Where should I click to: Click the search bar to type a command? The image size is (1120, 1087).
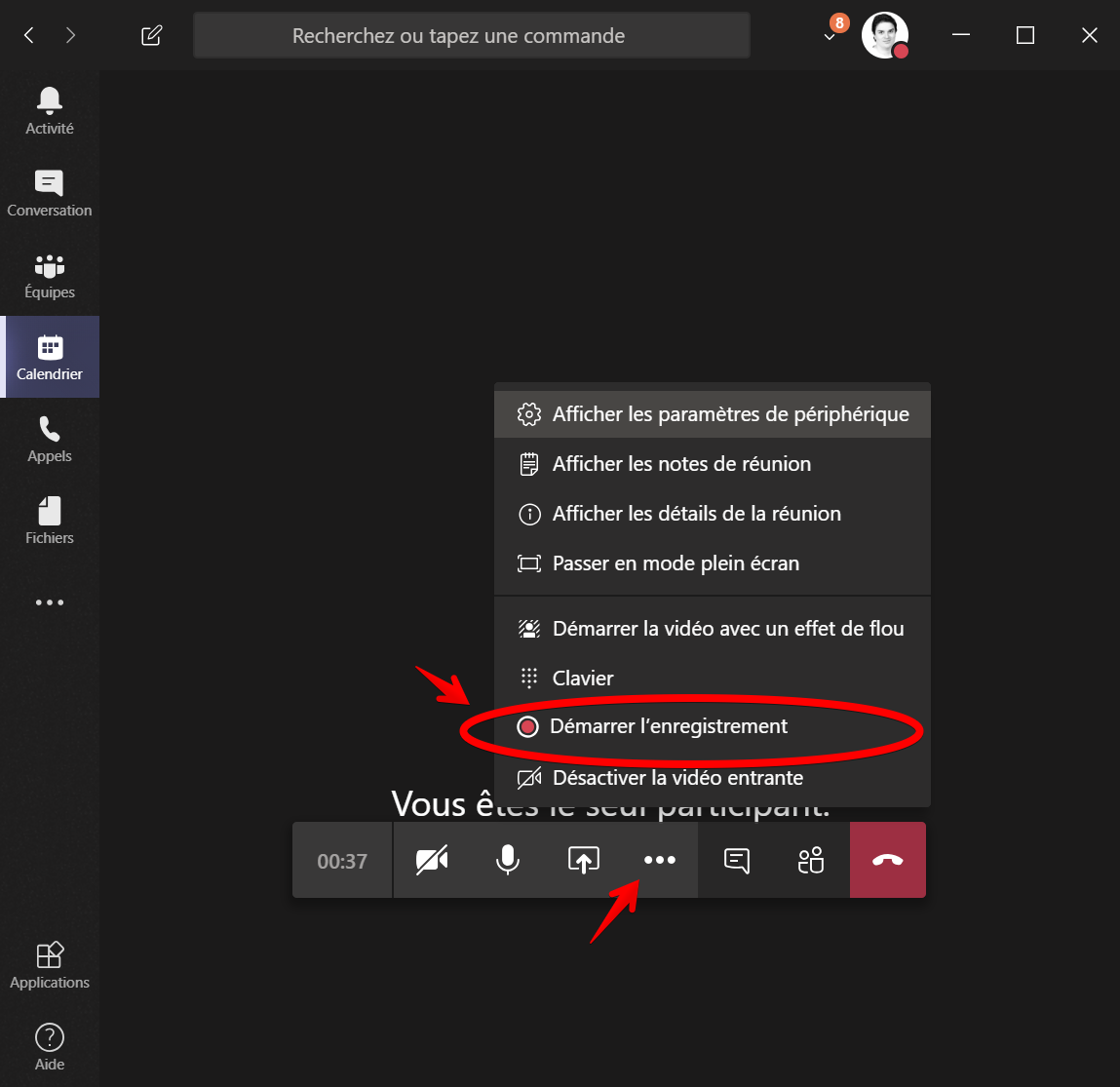coord(471,35)
